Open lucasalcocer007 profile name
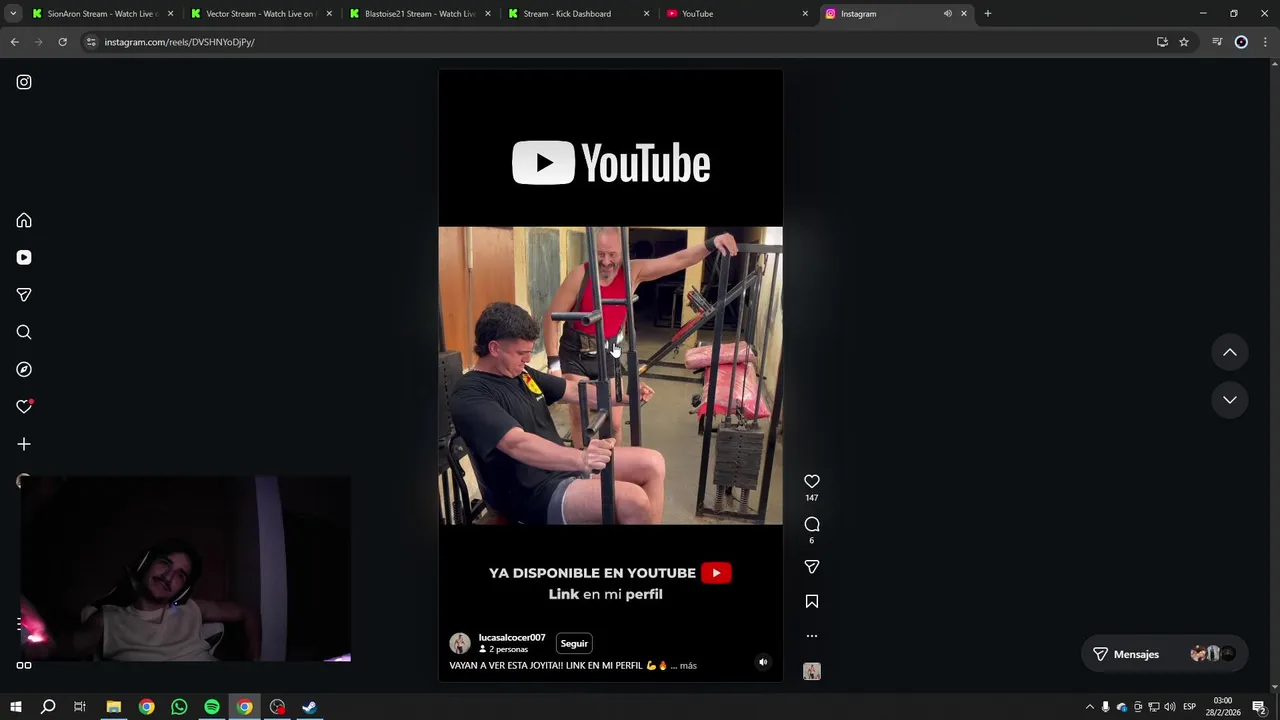Screen dimensions: 1280x720 click(512, 637)
